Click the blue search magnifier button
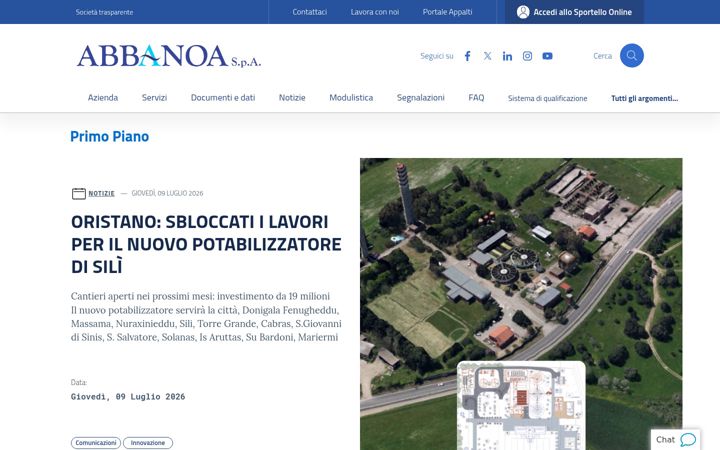The image size is (720, 450). coord(632,56)
